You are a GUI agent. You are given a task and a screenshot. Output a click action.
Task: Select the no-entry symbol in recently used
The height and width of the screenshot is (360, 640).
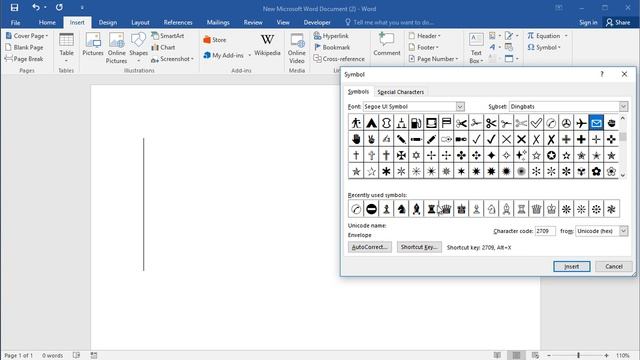371,209
